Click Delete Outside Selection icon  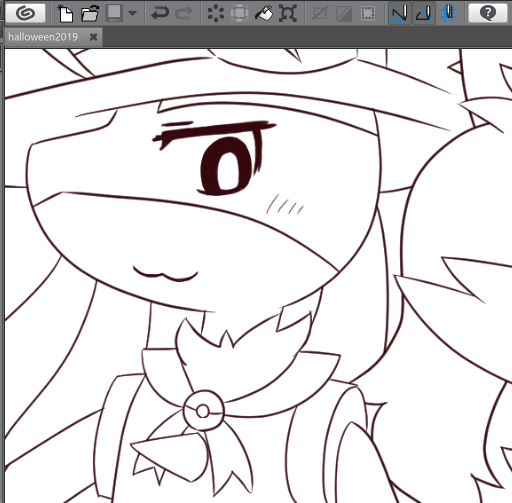pyautogui.click(x=239, y=13)
